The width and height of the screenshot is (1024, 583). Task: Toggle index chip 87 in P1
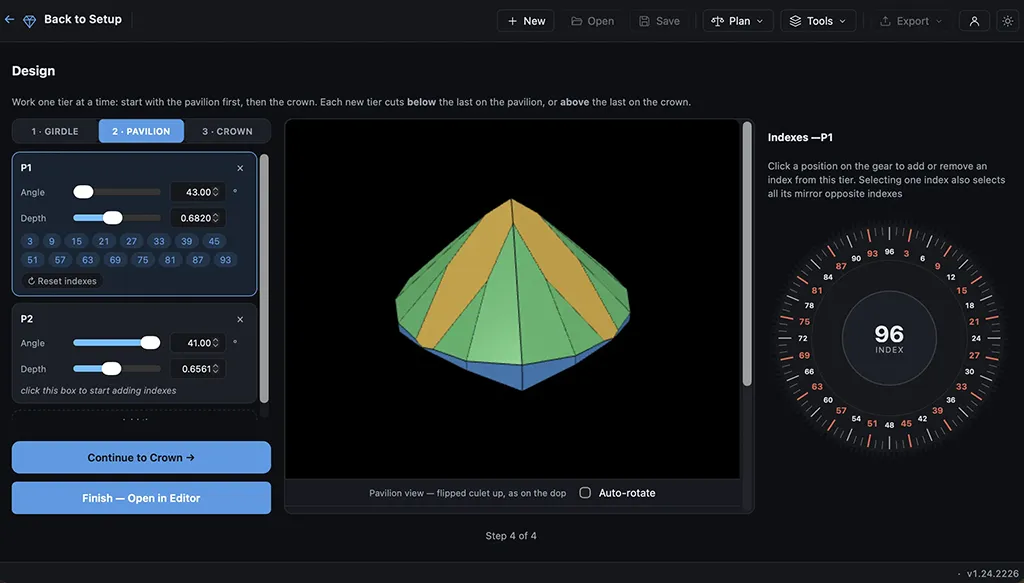[x=197, y=260]
